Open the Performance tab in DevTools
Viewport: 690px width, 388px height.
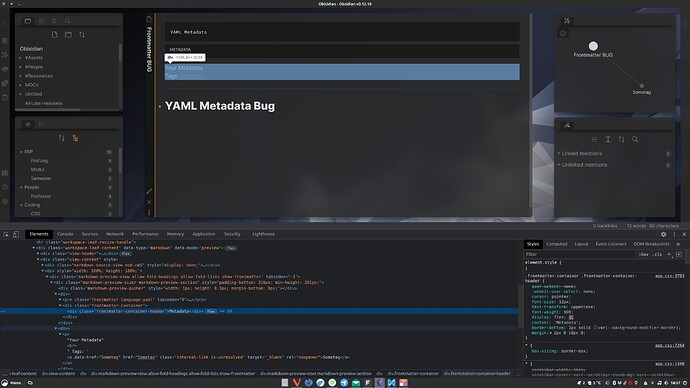[x=145, y=234]
